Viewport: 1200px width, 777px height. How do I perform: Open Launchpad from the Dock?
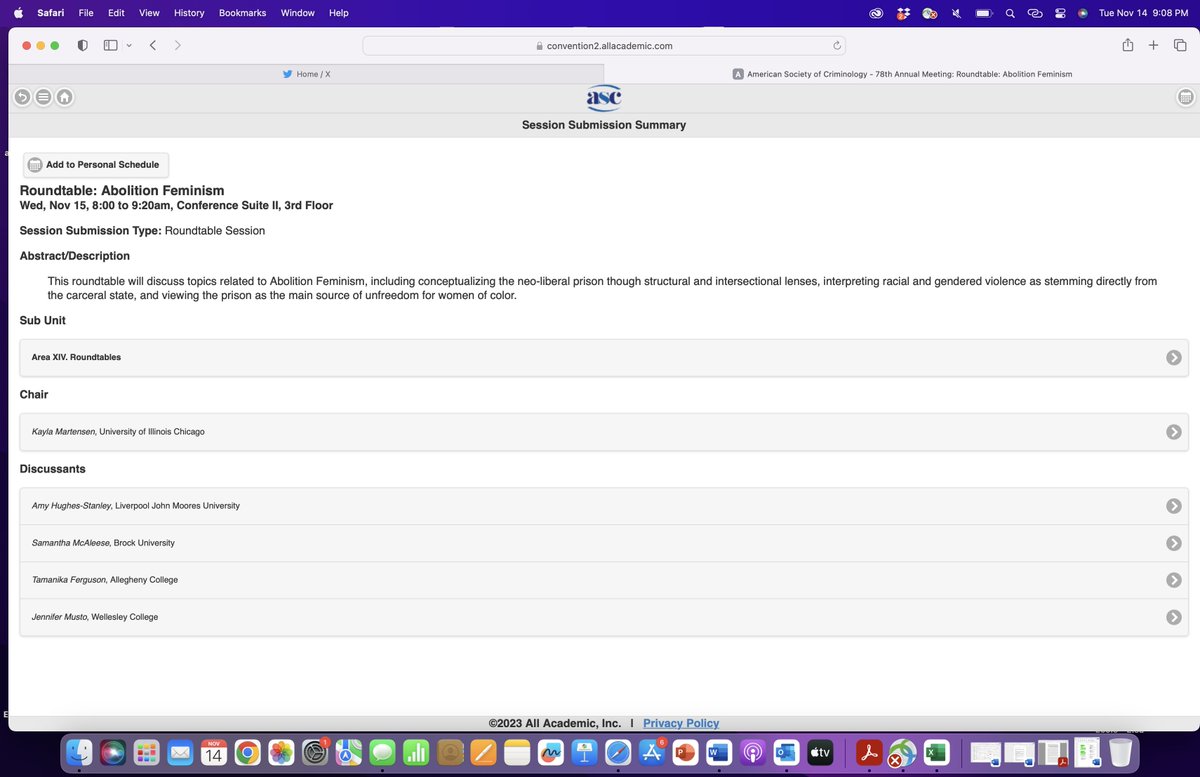(x=146, y=752)
